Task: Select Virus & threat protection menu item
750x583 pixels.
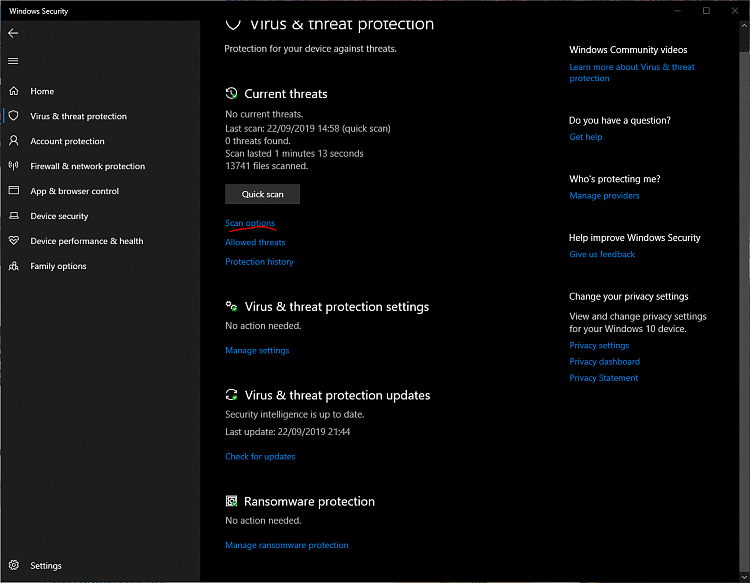Action: tap(78, 116)
